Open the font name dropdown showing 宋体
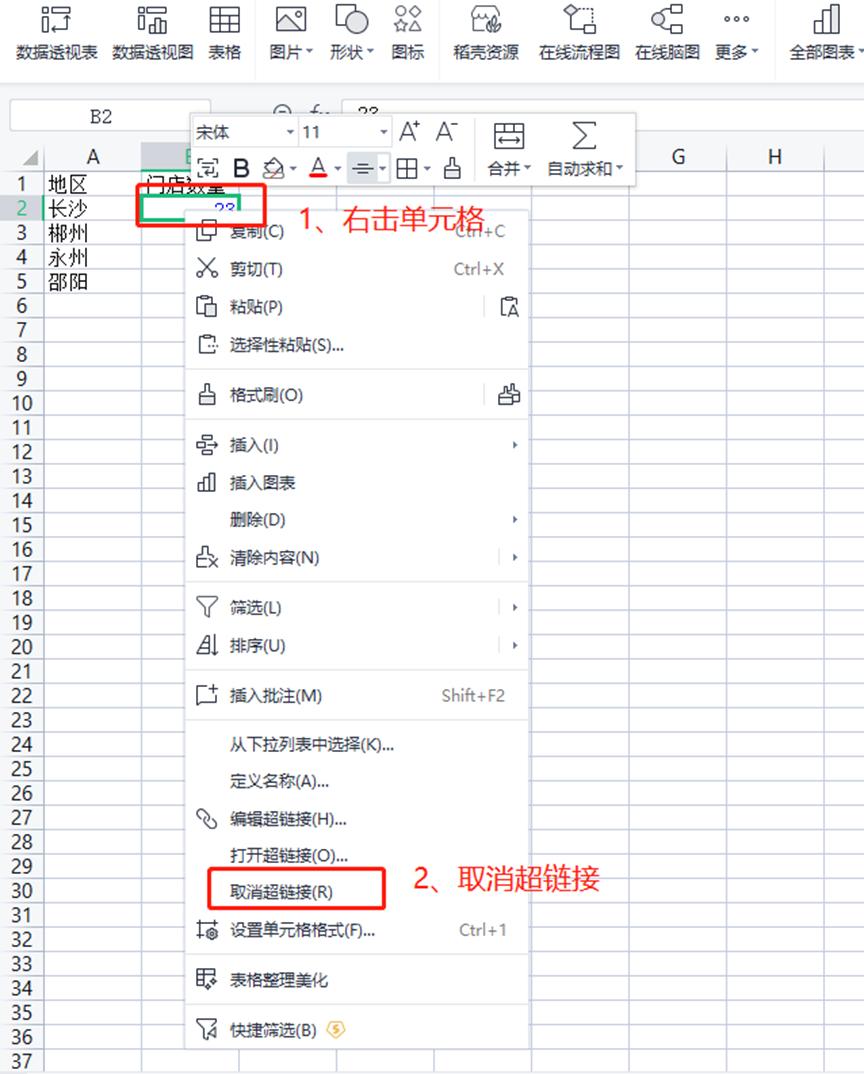 pos(240,131)
